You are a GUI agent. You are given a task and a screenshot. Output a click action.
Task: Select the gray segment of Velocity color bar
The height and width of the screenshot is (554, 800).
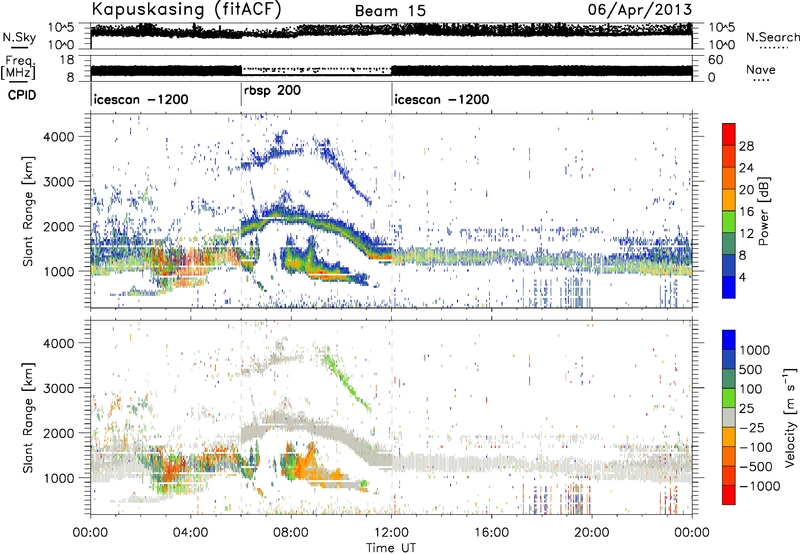coord(729,417)
